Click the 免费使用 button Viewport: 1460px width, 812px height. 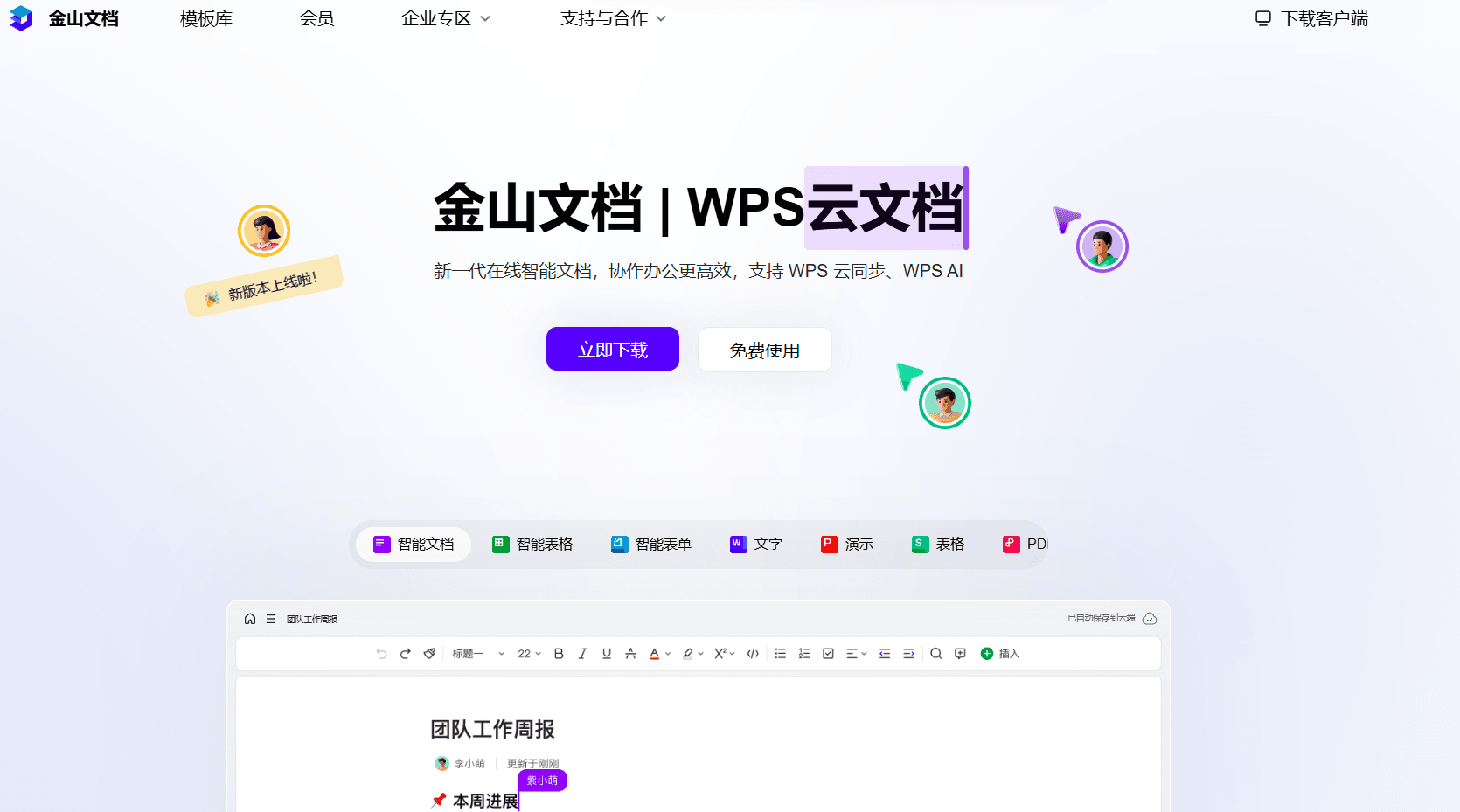point(765,350)
